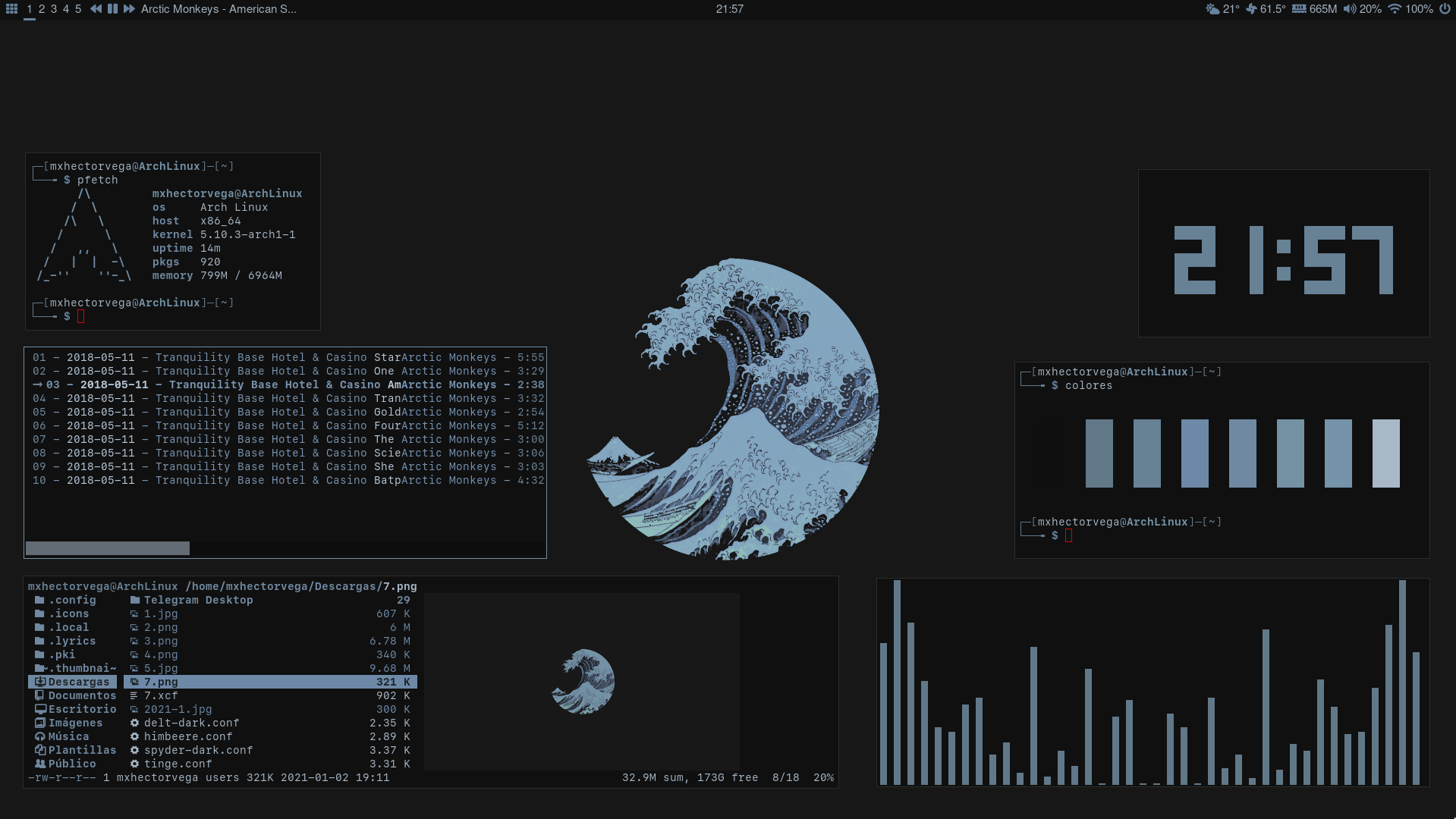Screen dimensions: 1456x819
Task: Switch to workspace 1
Action: (x=30, y=9)
